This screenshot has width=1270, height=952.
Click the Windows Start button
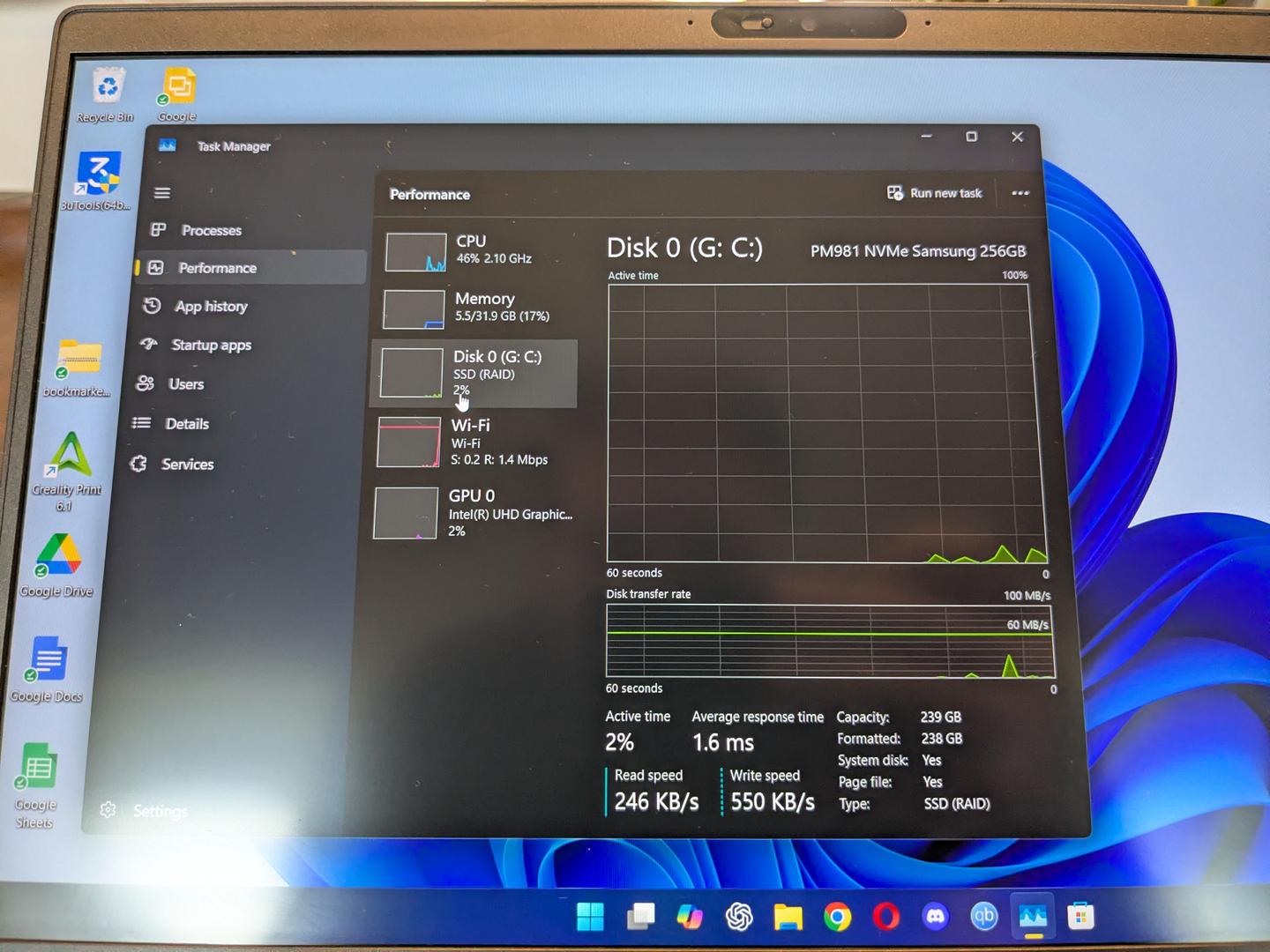590,918
